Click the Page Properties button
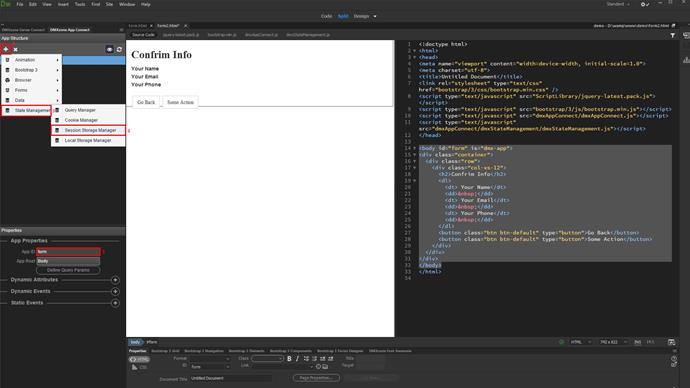The width and height of the screenshot is (690, 388). tap(316, 378)
